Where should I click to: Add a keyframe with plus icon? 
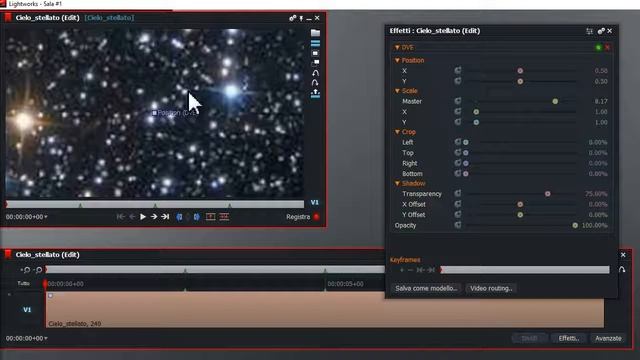[402, 270]
